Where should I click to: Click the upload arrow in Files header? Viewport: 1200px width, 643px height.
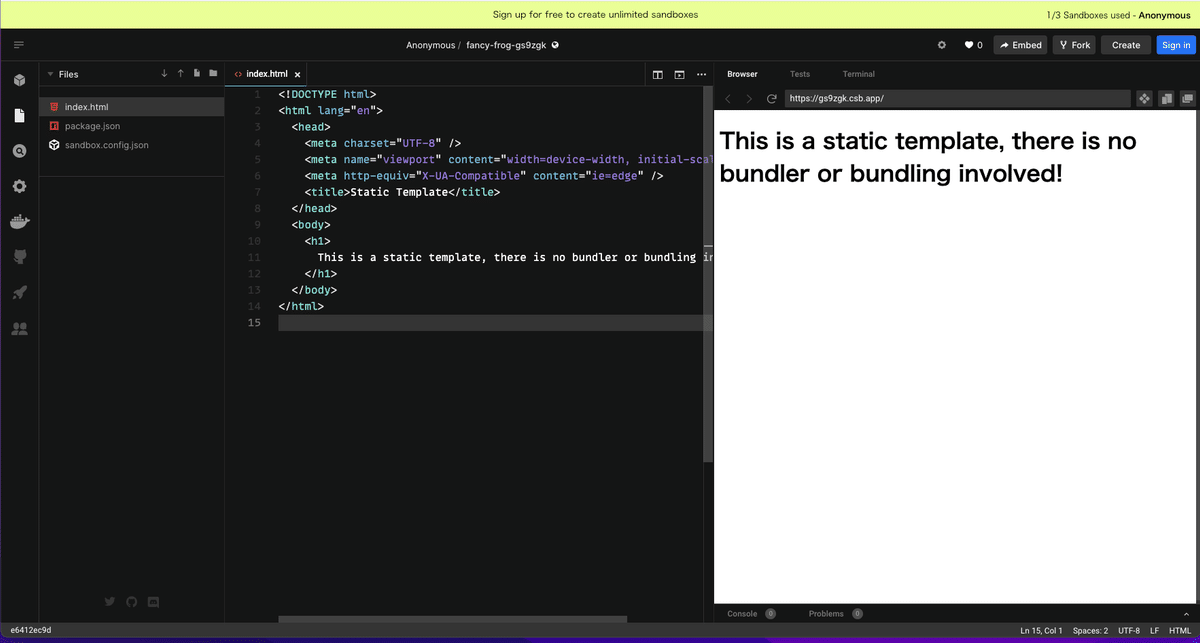pos(180,73)
